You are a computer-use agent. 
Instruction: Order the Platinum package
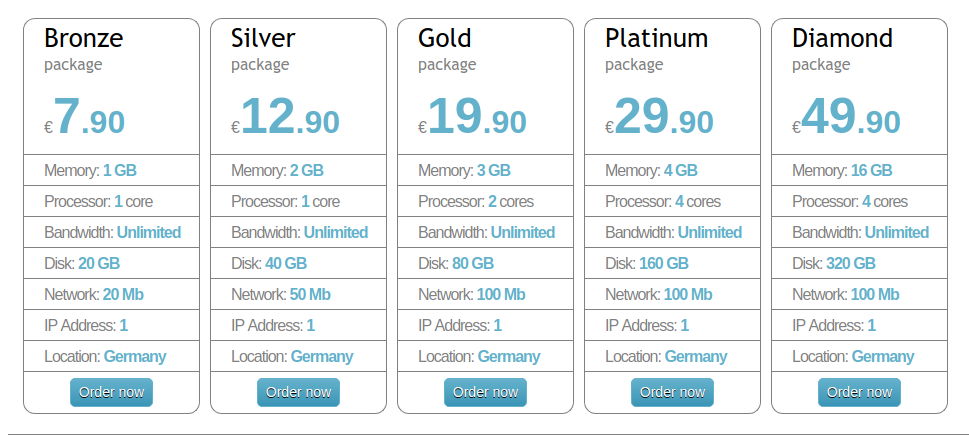672,392
